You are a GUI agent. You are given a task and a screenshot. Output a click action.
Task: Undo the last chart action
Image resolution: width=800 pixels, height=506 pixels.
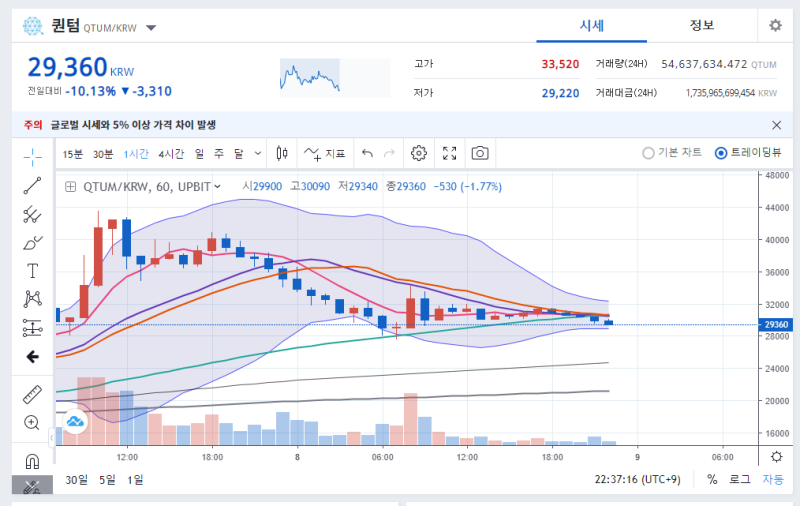point(367,153)
